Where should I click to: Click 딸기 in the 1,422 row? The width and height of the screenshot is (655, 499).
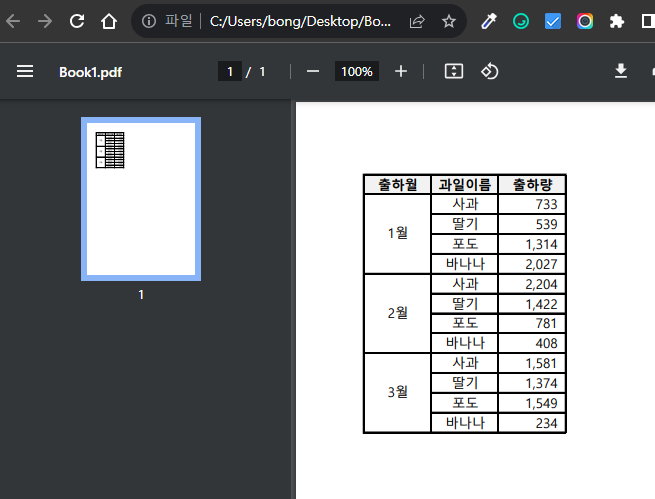coord(465,304)
